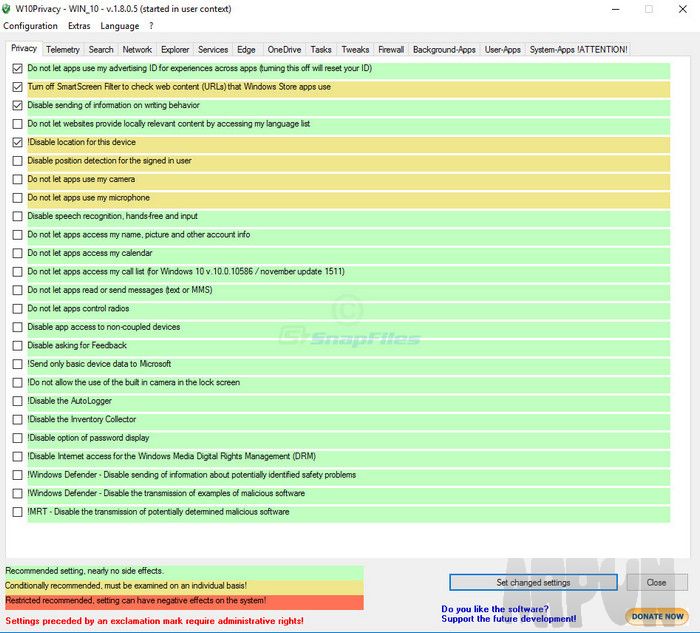Viewport: 700px width, 633px height.
Task: Check Disable Internet access for Windows Media DRM
Action: [x=17, y=457]
